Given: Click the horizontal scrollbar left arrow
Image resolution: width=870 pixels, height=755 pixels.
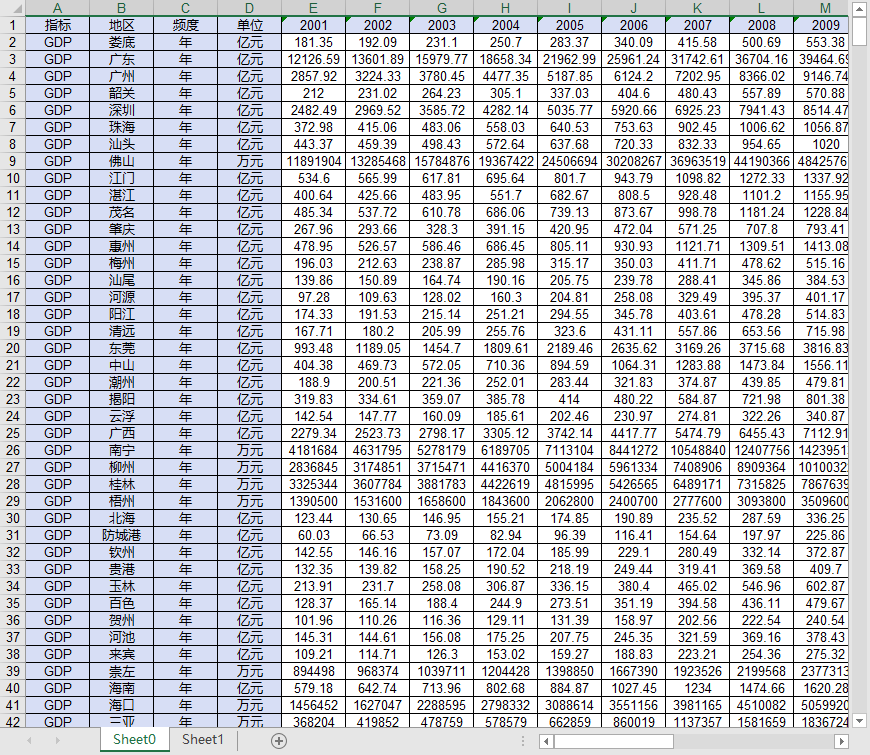Looking at the screenshot, I should point(546,741).
